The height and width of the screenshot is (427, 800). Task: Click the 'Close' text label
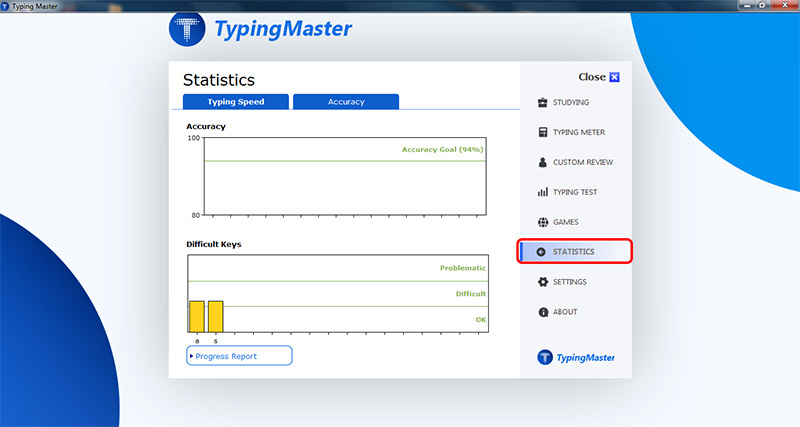point(592,77)
